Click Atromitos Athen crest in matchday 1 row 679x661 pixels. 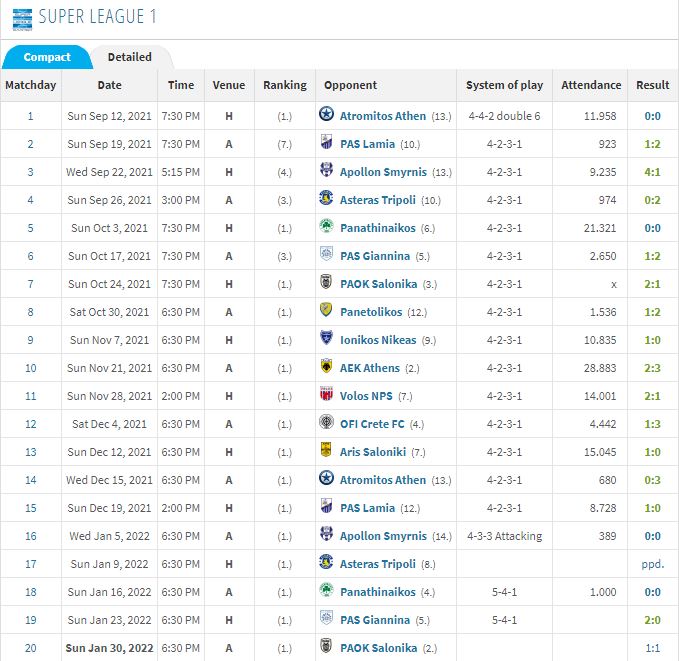(326, 114)
